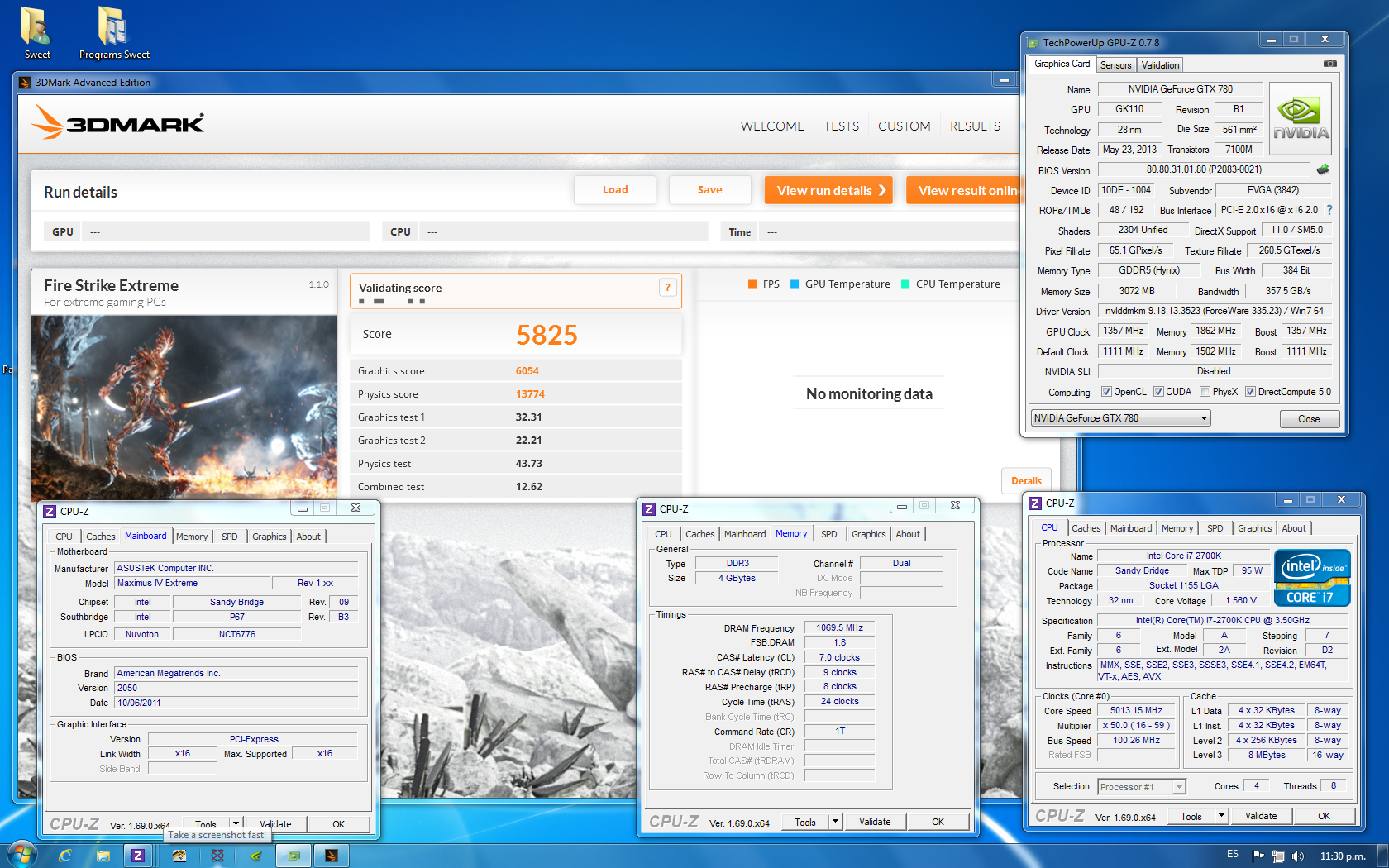Click the Tools button in the CPU-Z CPU window
This screenshot has width=1389, height=868.
(x=1191, y=816)
